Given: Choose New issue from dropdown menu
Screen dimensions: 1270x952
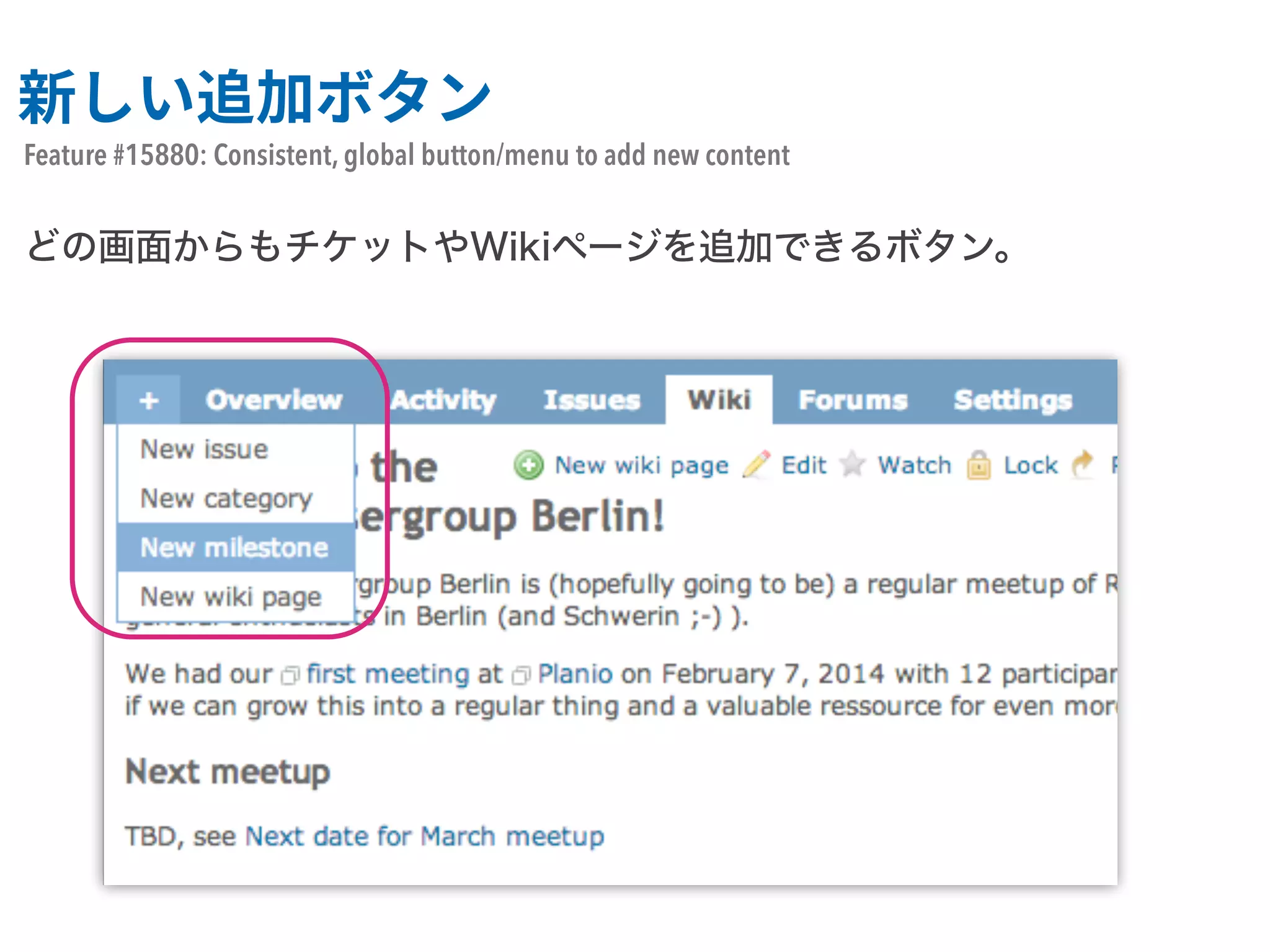Looking at the screenshot, I should tap(236, 449).
